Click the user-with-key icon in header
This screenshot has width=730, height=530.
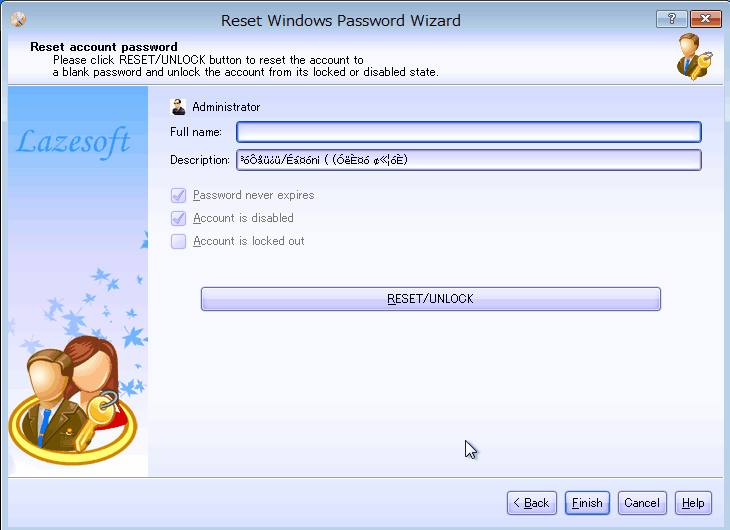[x=694, y=56]
